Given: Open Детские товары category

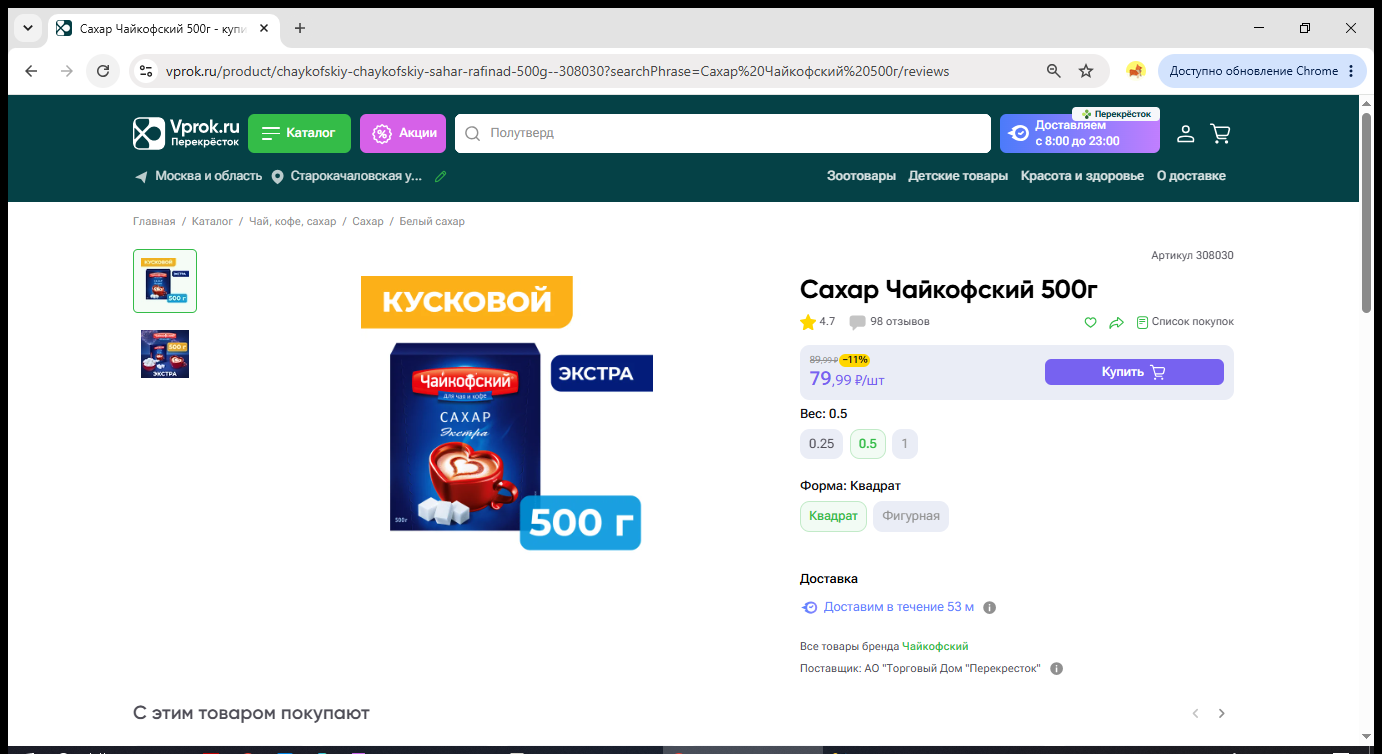Looking at the screenshot, I should (958, 176).
